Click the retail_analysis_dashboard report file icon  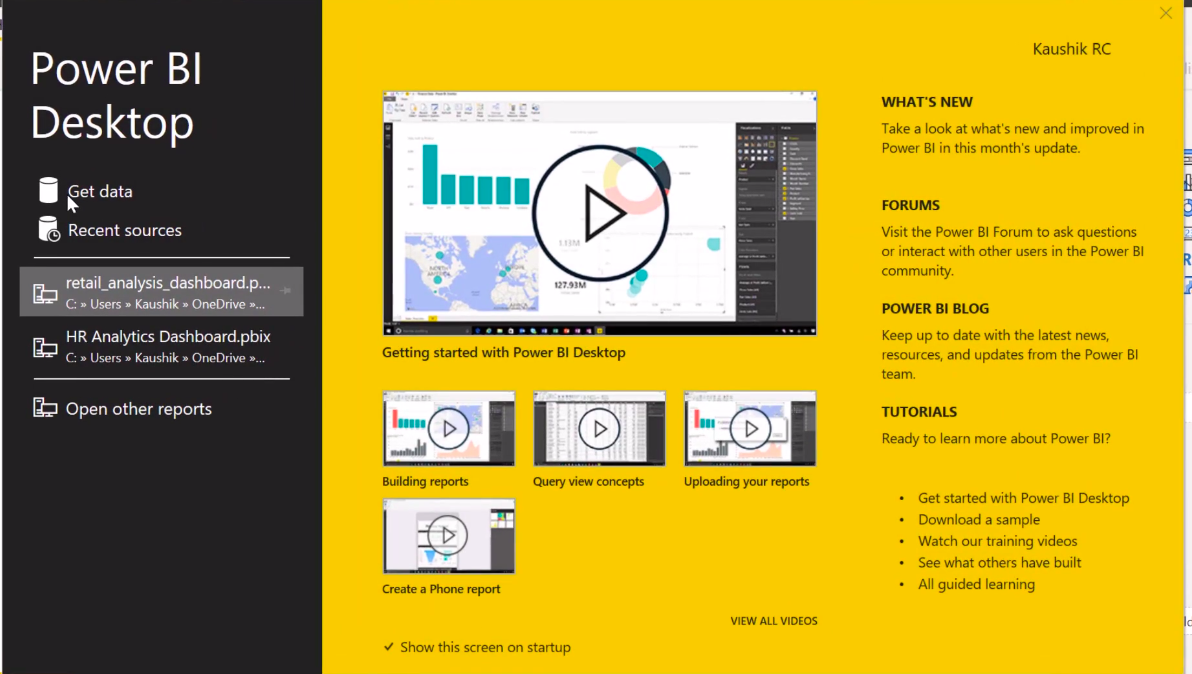[x=45, y=293]
